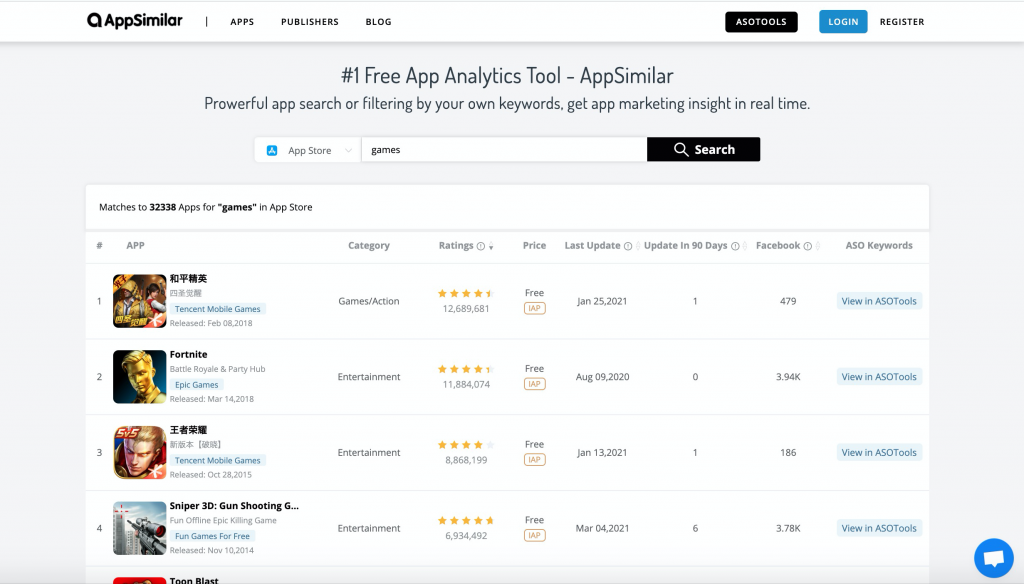View Fortnite in ASOTools
Viewport: 1024px width, 584px height.
(879, 377)
